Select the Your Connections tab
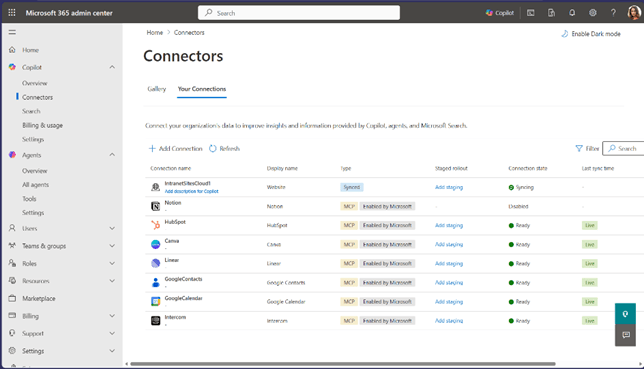 click(x=202, y=89)
